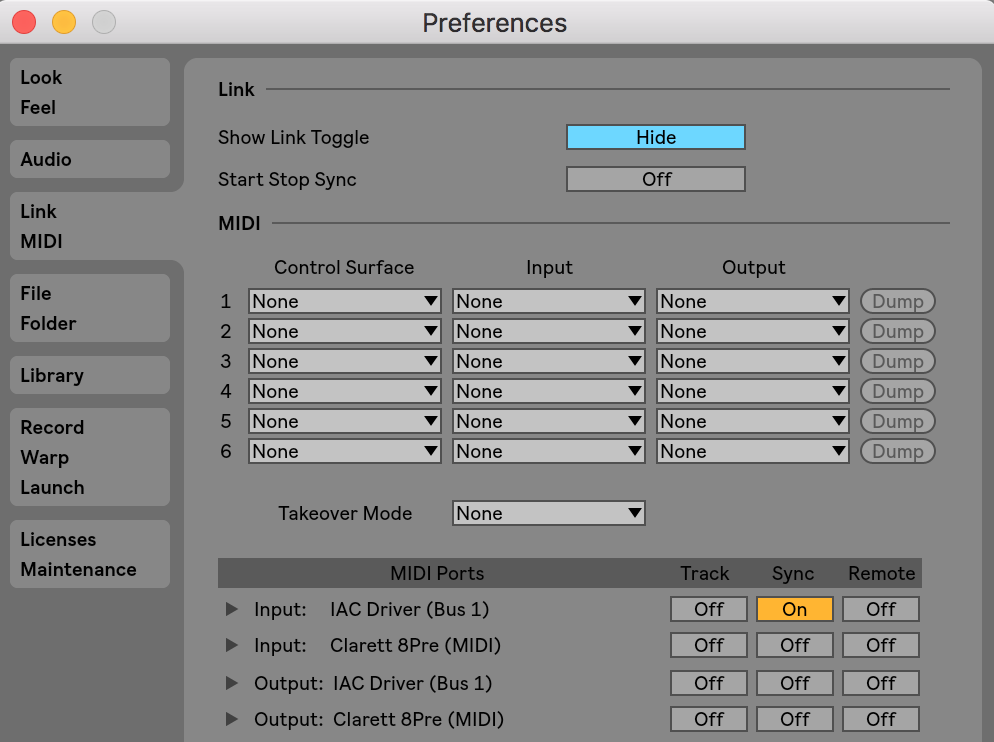The height and width of the screenshot is (742, 994).
Task: Expand Output Clarett 8Pre (MIDI) port
Action: tap(232, 719)
